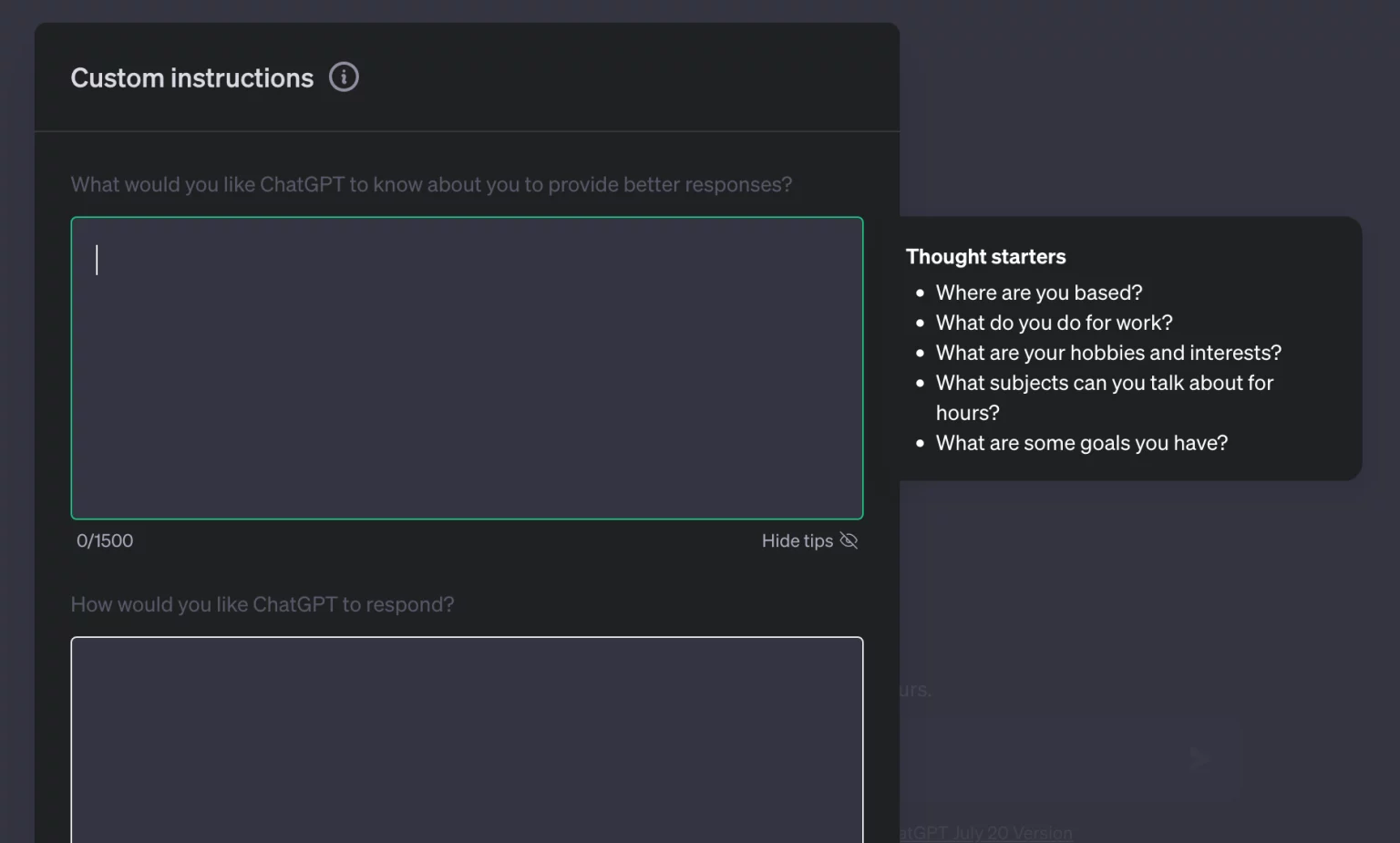Select the 'What do you do for work?' tip

1054,323
